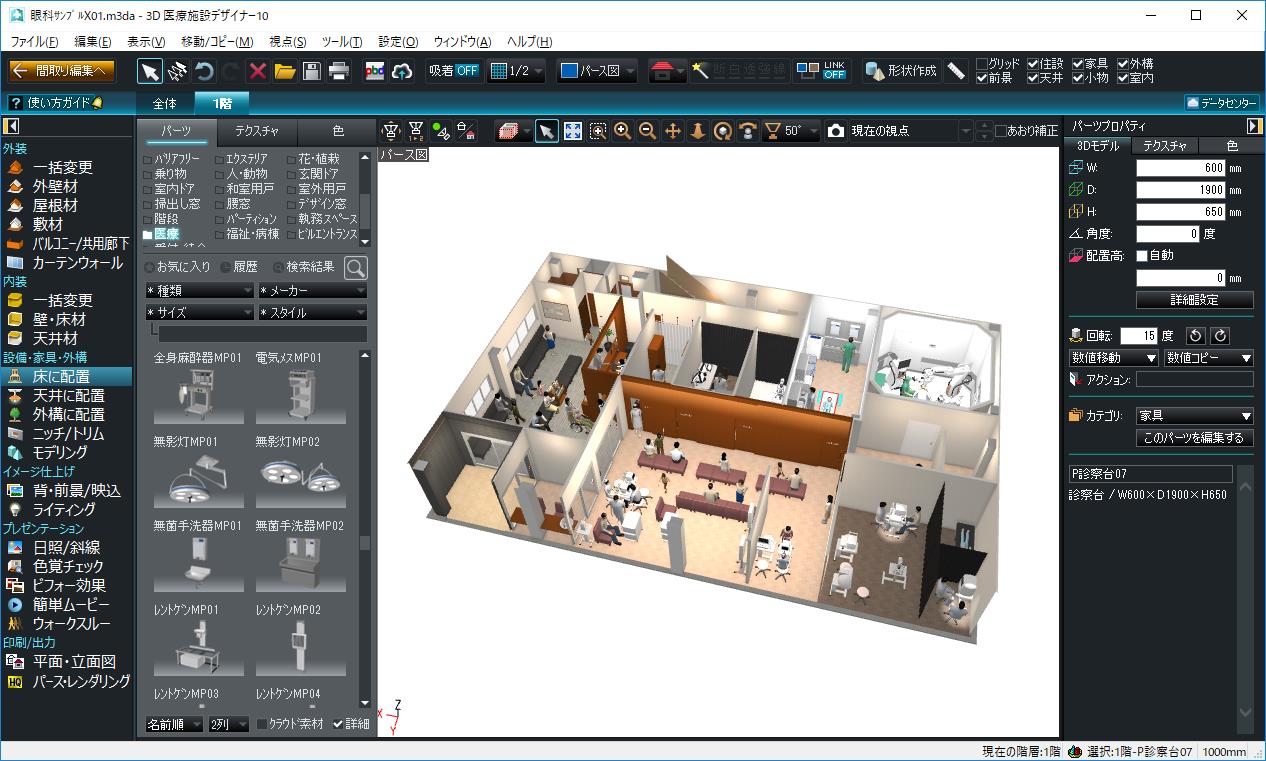Switch to the テクスチャ tab in parts panel

coord(257,131)
